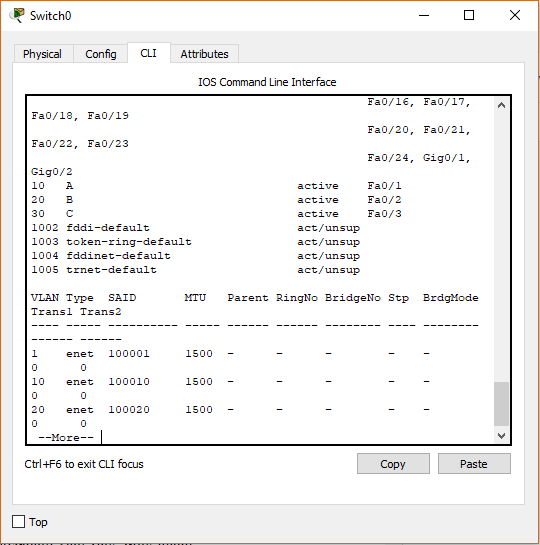Click the SAID value '100001'
Image resolution: width=540 pixels, height=545 pixels.
(129, 353)
